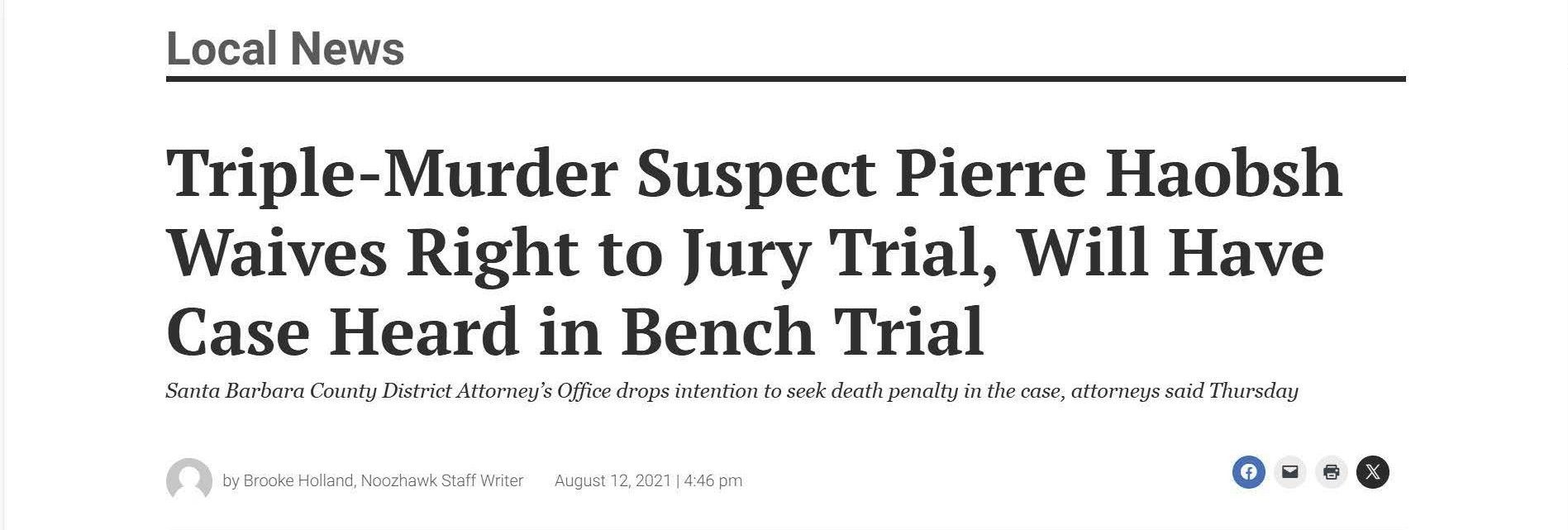This screenshot has height=530, width=1568.
Task: Print the article using printer icon
Action: 1331,472
